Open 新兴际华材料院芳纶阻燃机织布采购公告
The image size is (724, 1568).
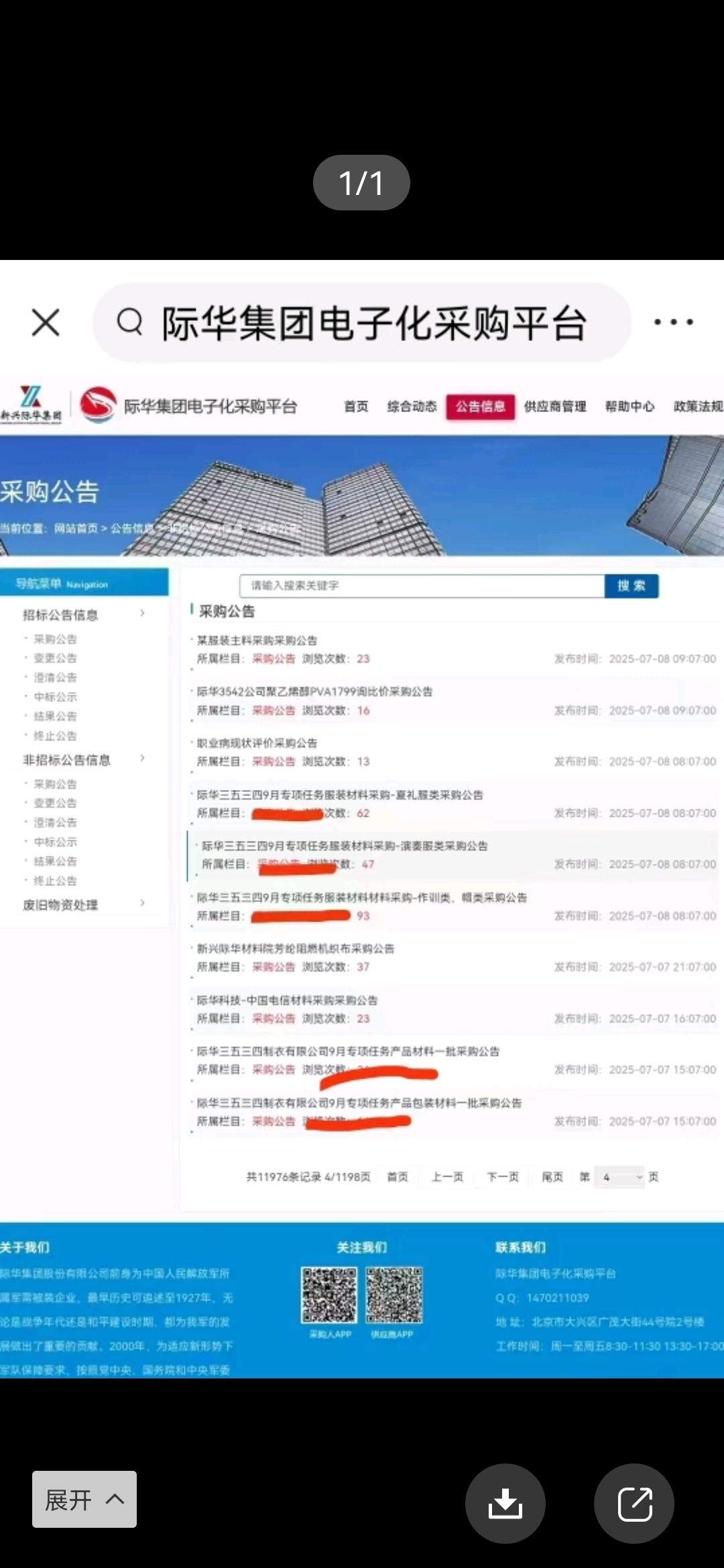296,948
